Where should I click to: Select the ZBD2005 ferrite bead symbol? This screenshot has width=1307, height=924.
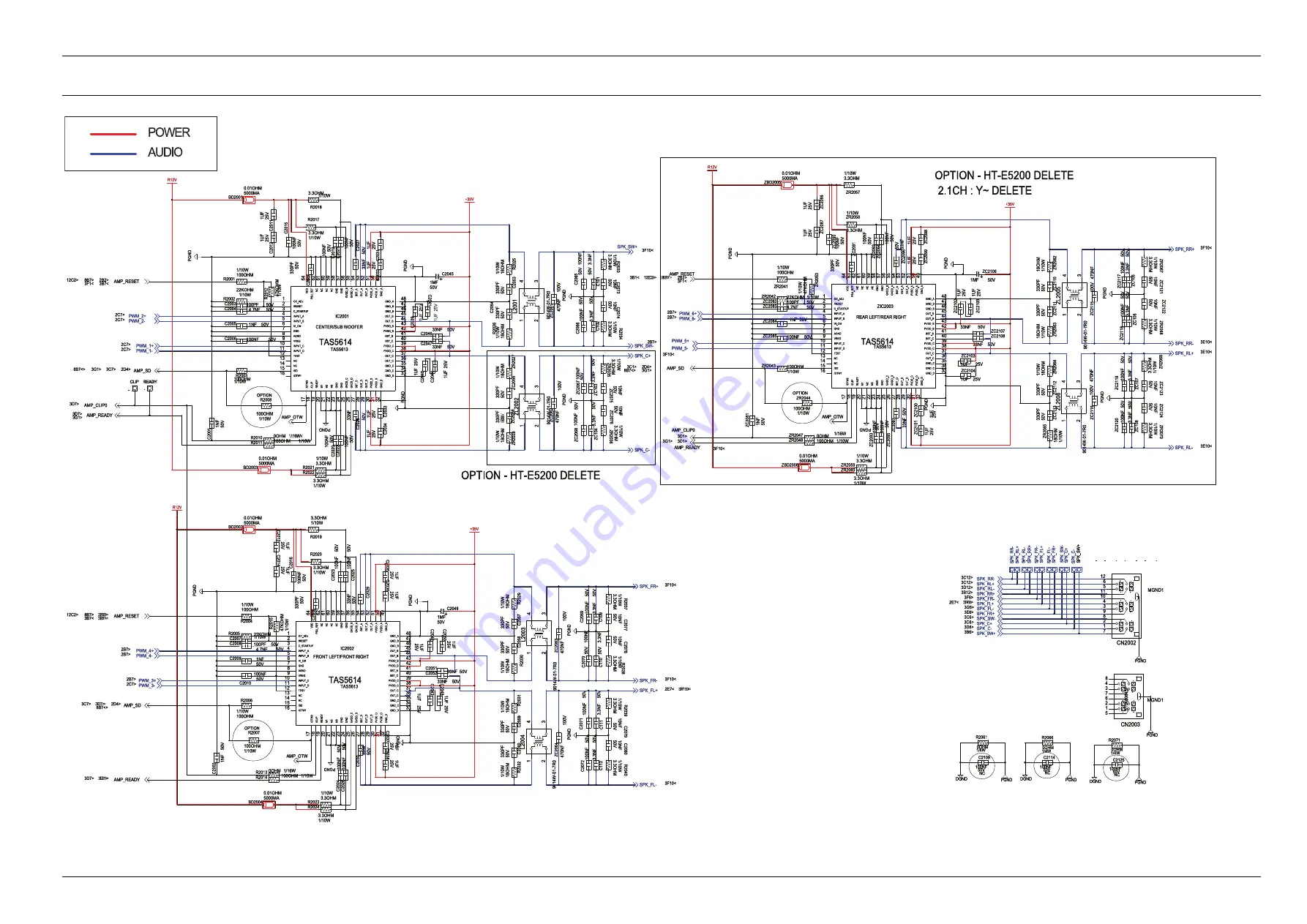787,184
